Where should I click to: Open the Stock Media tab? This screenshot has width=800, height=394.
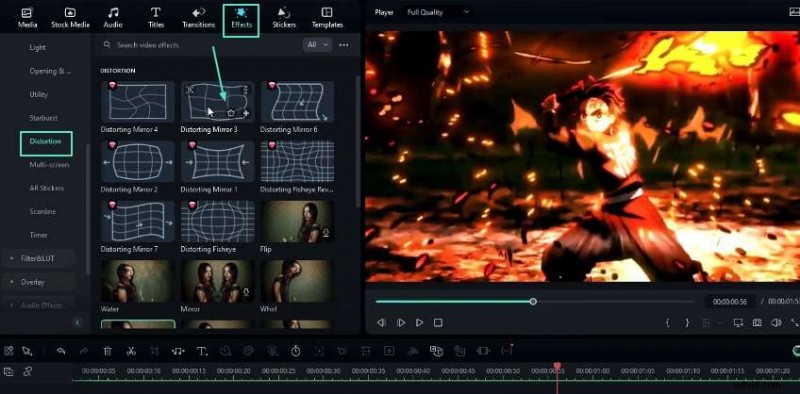point(70,18)
